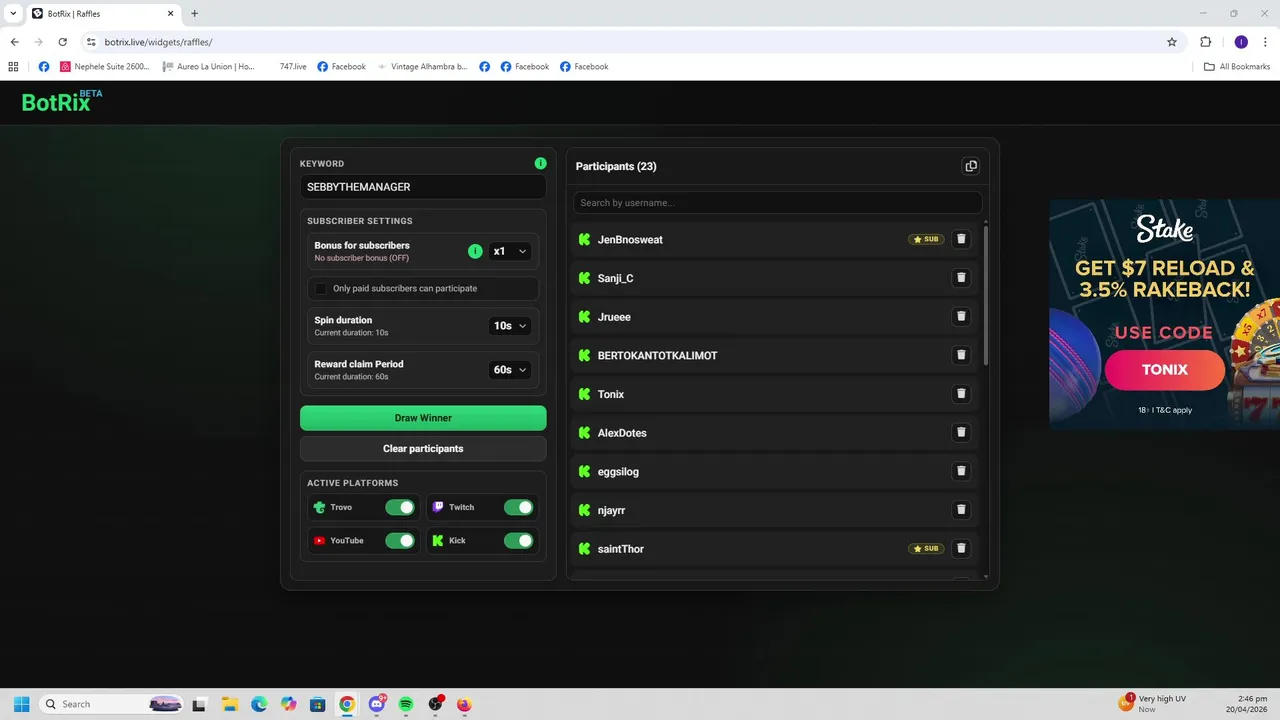
Task: Open Discord from the taskbar
Action: (377, 704)
